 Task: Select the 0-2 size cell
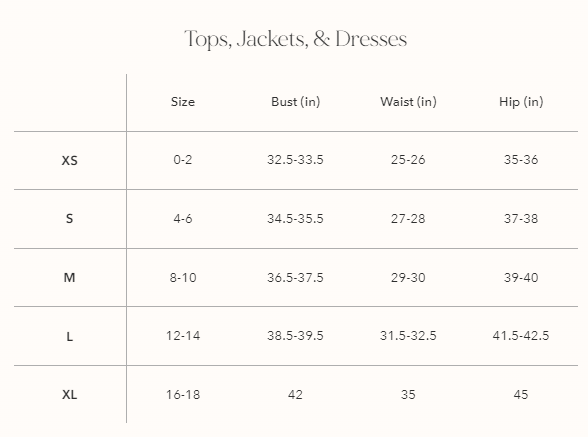point(183,160)
